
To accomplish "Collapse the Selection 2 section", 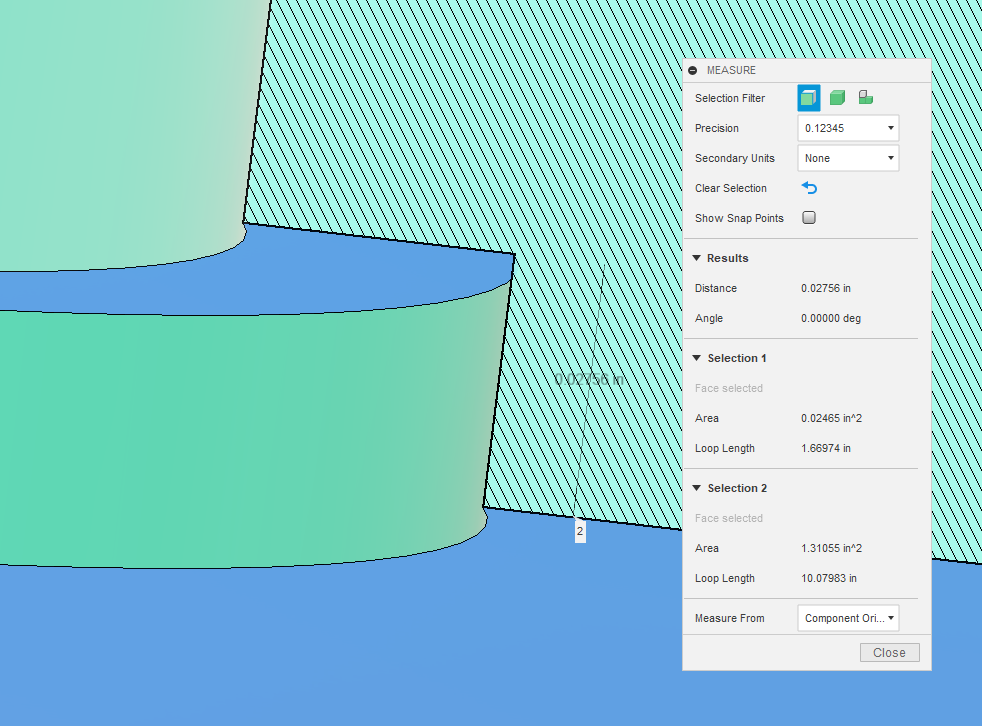I will click(696, 488).
